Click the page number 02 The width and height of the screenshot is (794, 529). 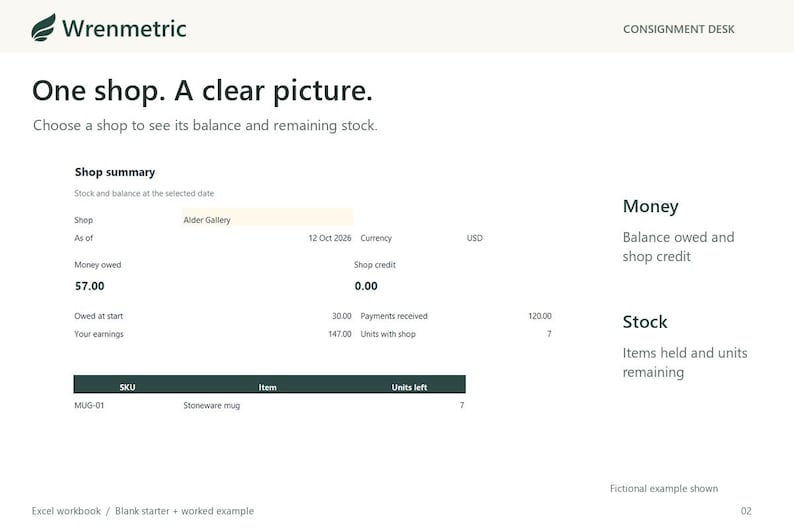[746, 511]
